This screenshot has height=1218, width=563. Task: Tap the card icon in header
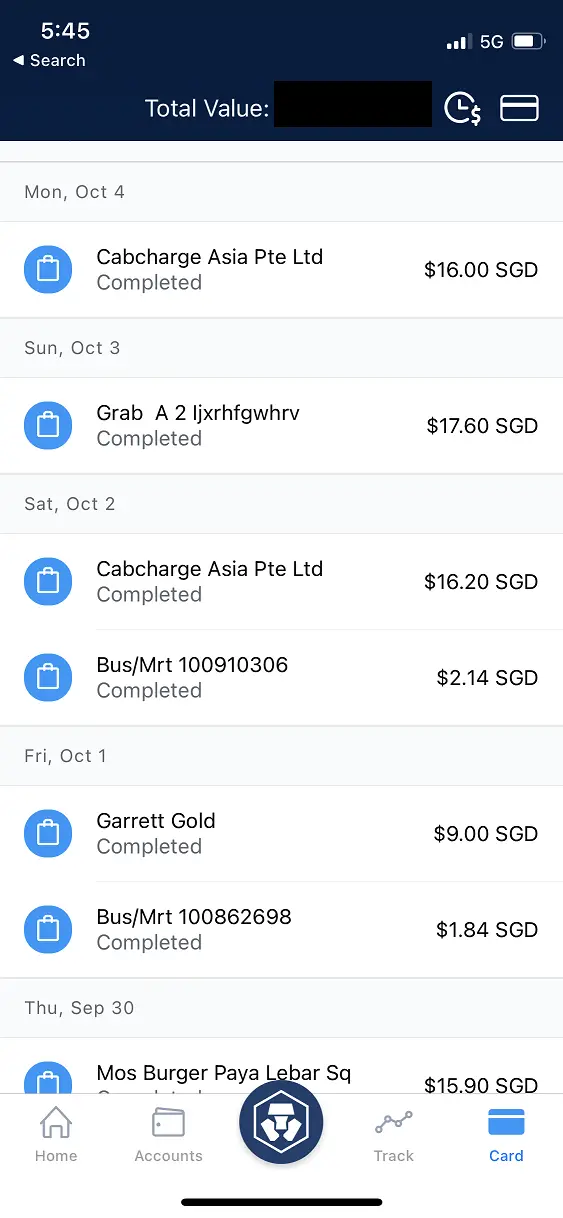(x=519, y=108)
